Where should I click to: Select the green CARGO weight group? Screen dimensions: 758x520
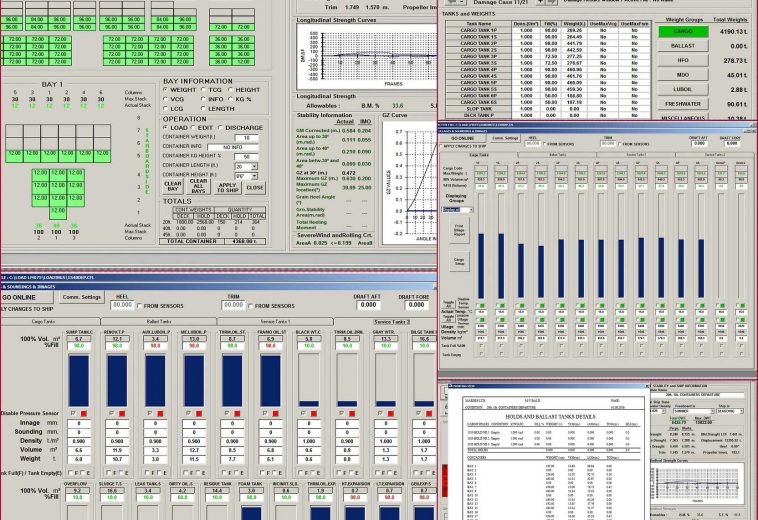[x=682, y=31]
